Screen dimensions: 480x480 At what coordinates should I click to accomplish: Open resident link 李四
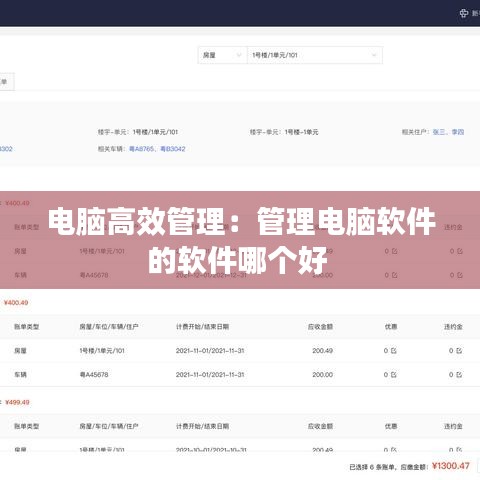458,132
